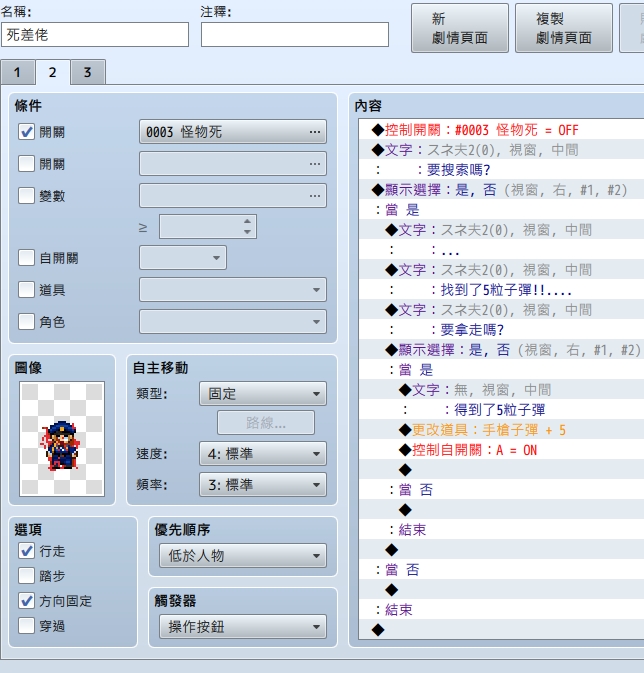The width and height of the screenshot is (644, 673).
Task: Select event page tab 2
Action: click(53, 72)
